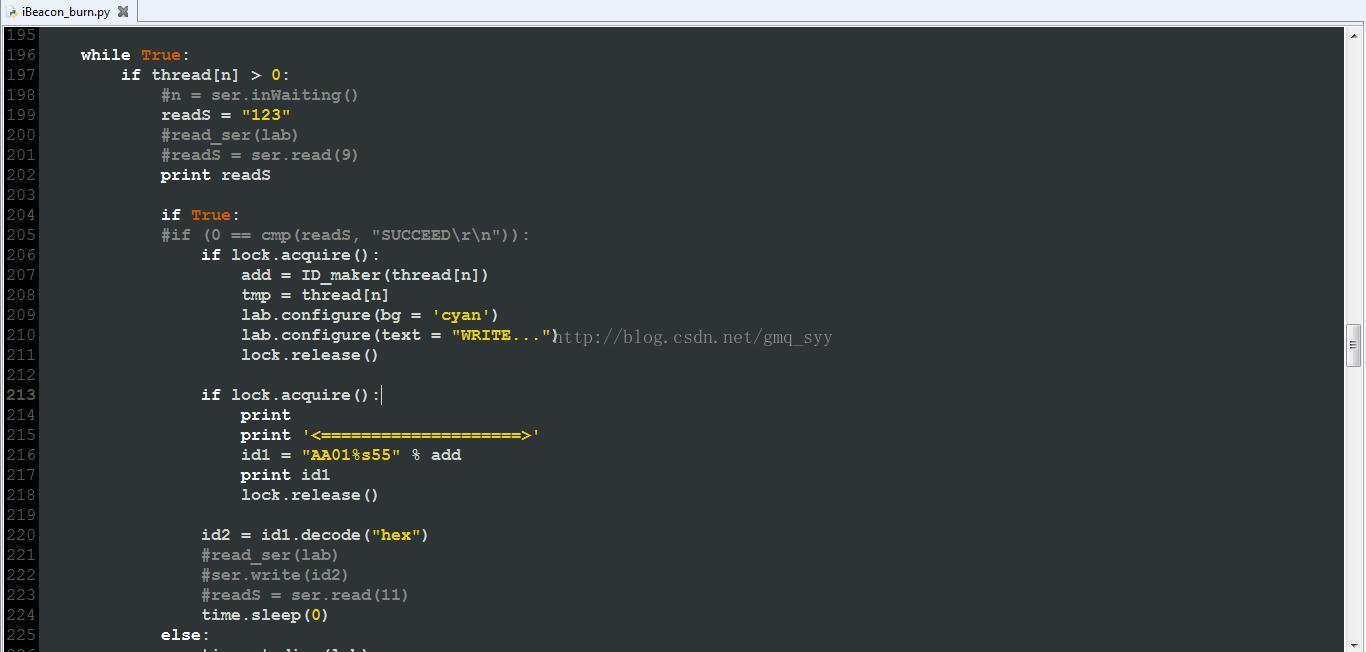Click 'lock.release()' on line 218
The height and width of the screenshot is (652, 1366).
310,495
